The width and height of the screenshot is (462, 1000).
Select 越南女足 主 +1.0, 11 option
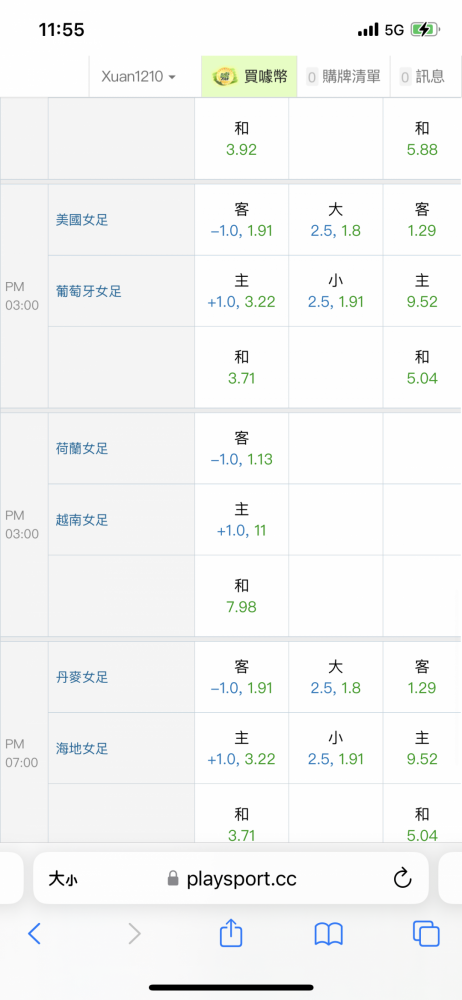(x=241, y=520)
